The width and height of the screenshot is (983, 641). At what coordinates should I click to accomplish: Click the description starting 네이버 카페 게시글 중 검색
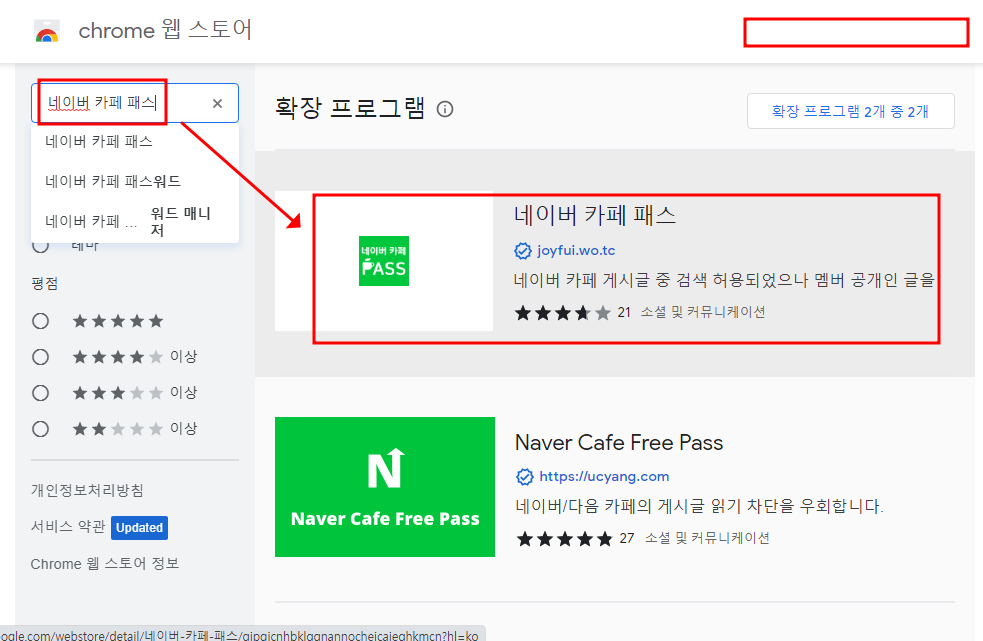[724, 280]
